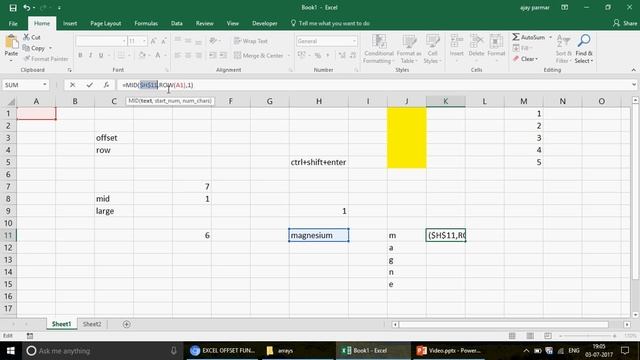640x360 pixels.
Task: Toggle Underline formatting
Action: point(100,55)
